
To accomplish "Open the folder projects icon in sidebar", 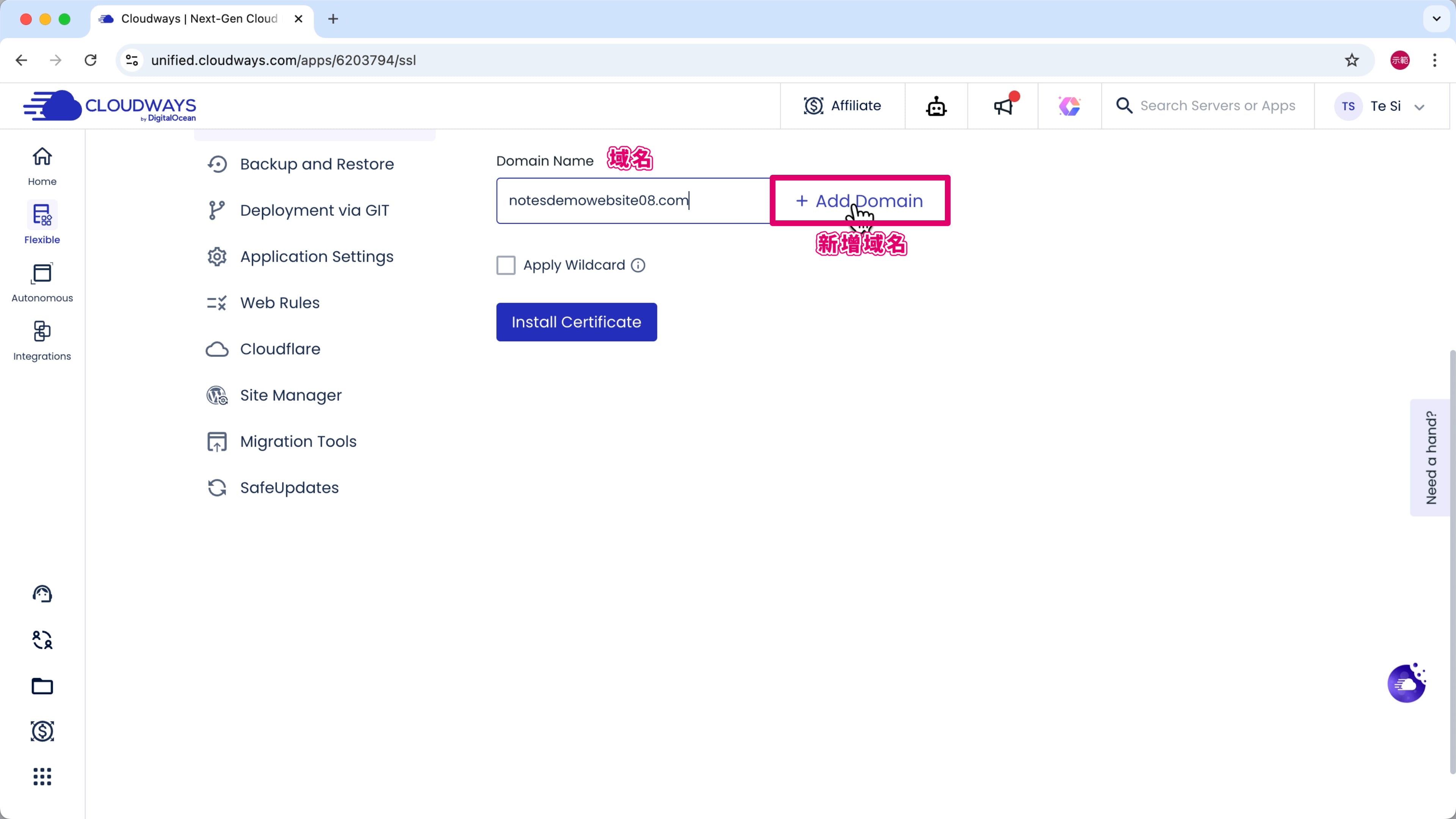I will click(x=42, y=686).
